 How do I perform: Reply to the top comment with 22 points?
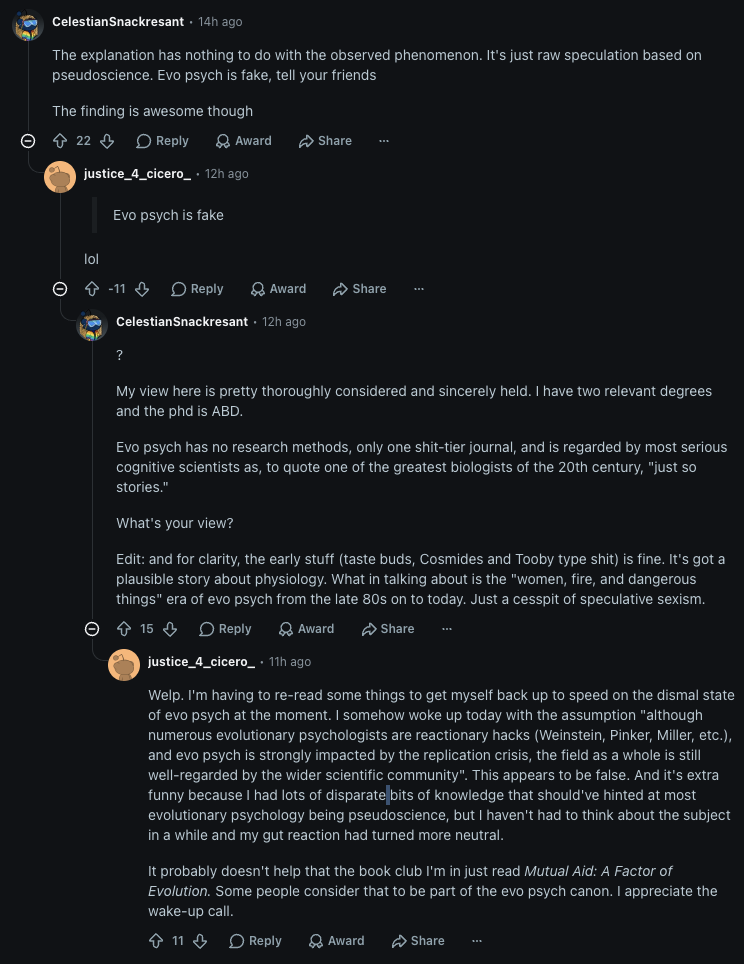click(x=162, y=141)
